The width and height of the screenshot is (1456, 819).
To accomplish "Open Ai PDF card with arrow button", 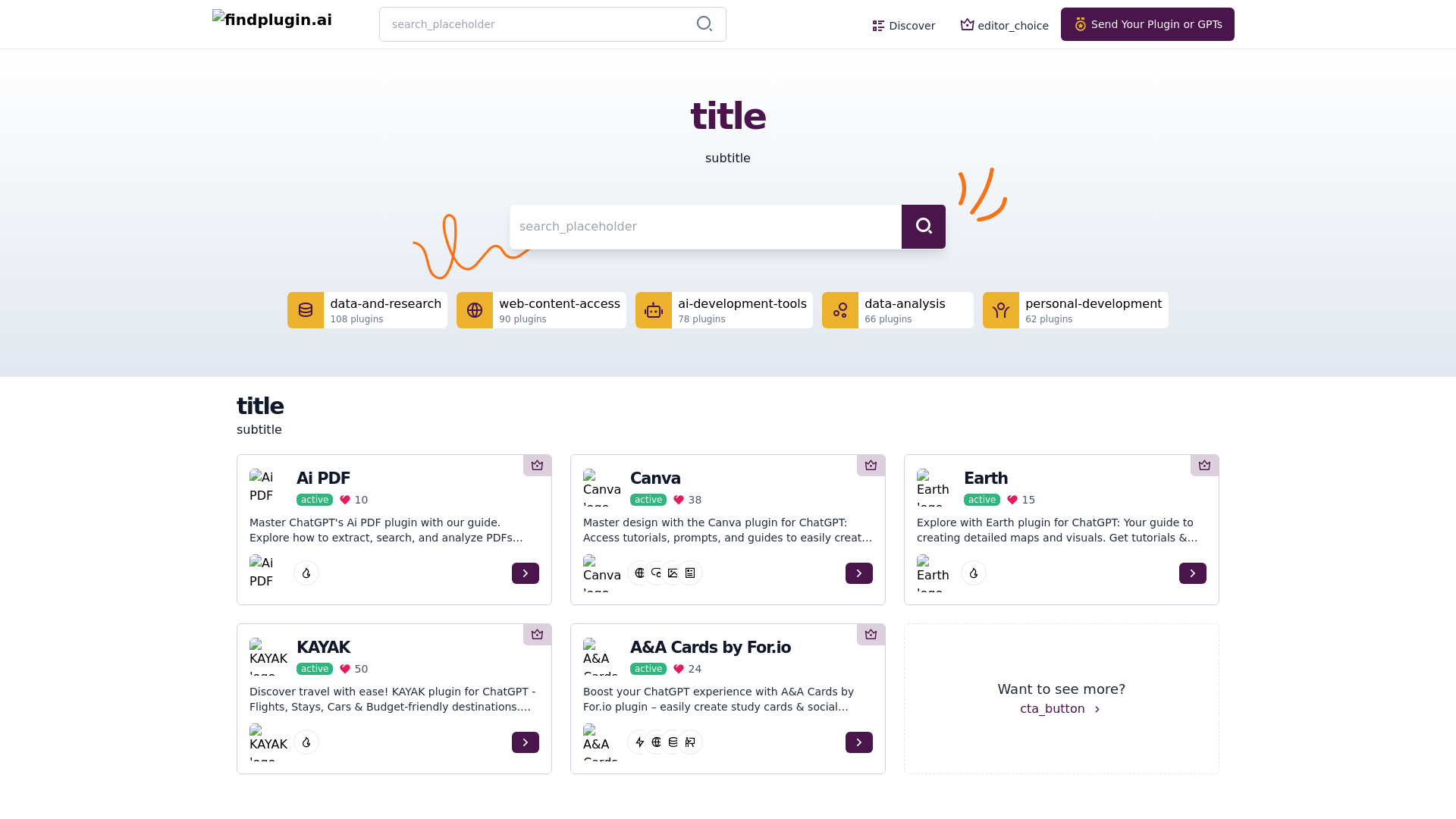I will [x=526, y=573].
